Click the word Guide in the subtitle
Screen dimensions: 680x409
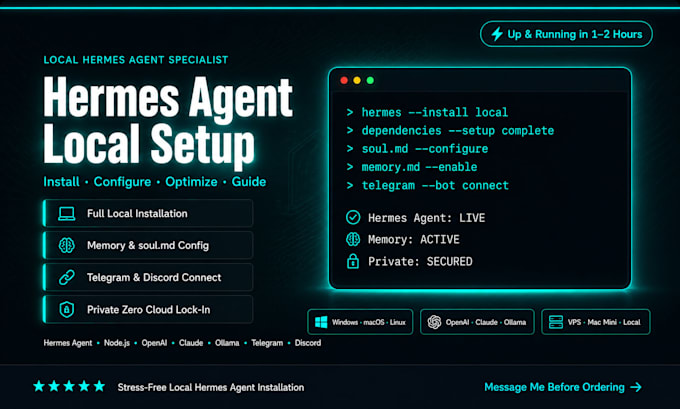(x=248, y=182)
